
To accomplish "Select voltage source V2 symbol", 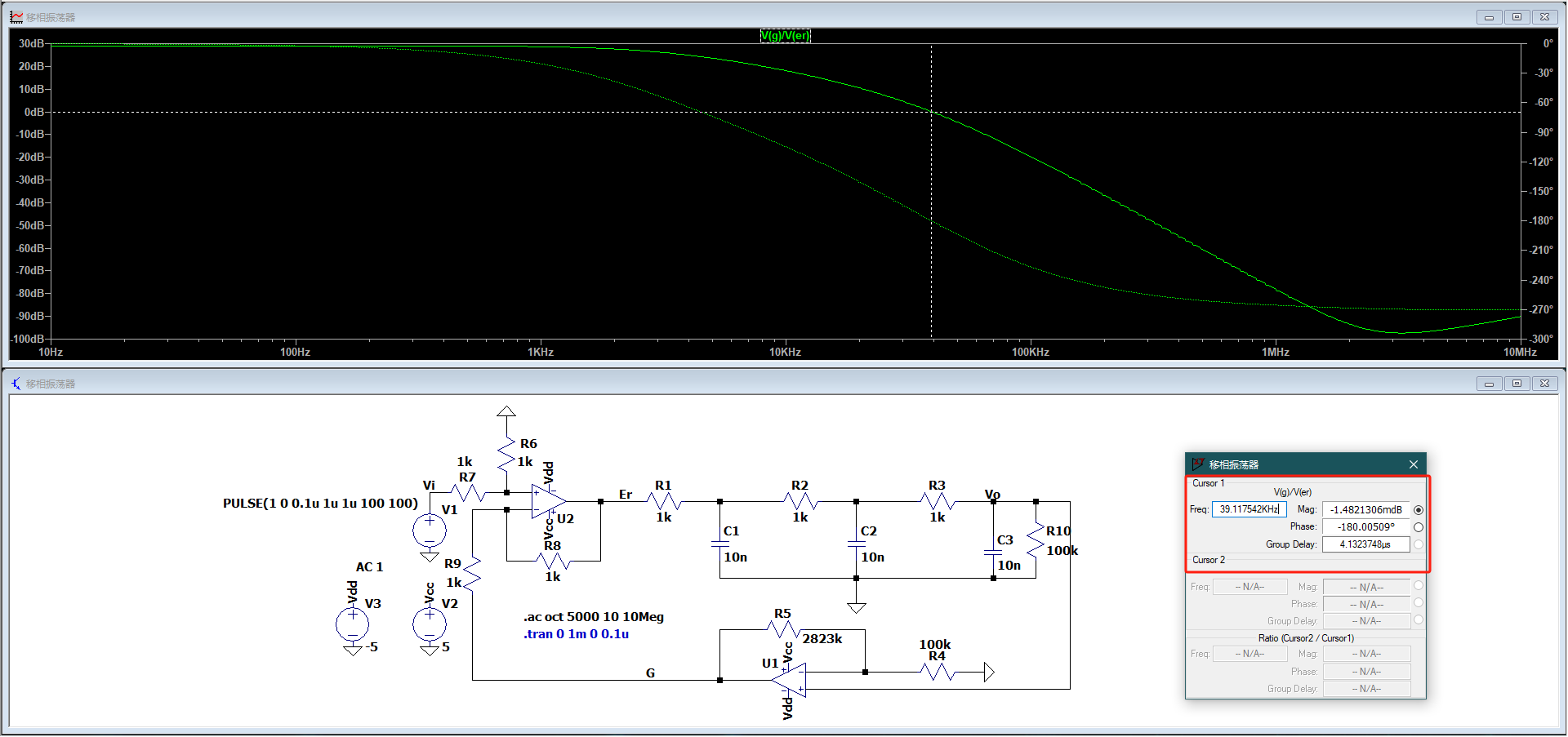I will click(x=430, y=625).
